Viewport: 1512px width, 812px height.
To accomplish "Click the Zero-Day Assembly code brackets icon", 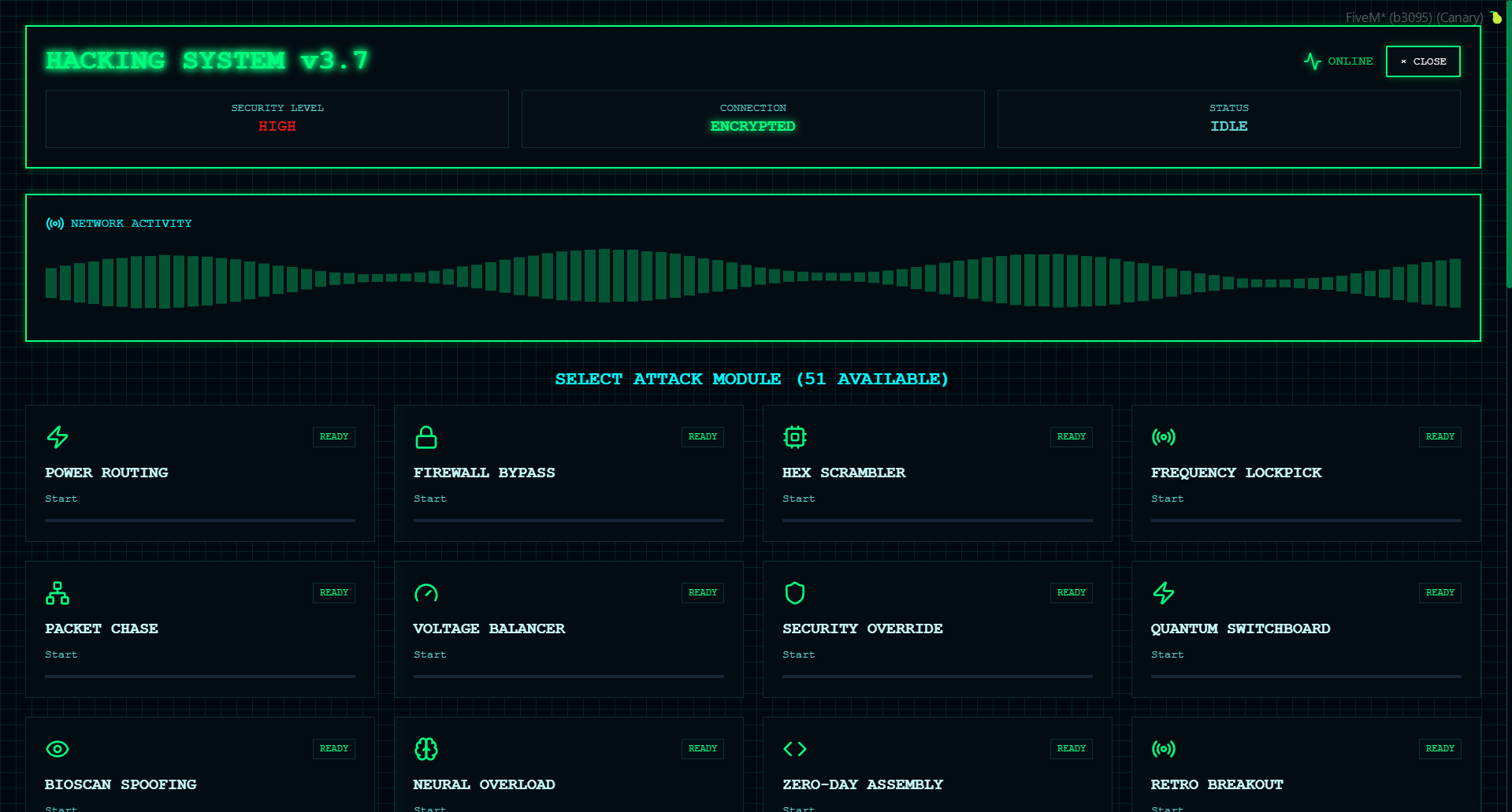I will point(795,749).
